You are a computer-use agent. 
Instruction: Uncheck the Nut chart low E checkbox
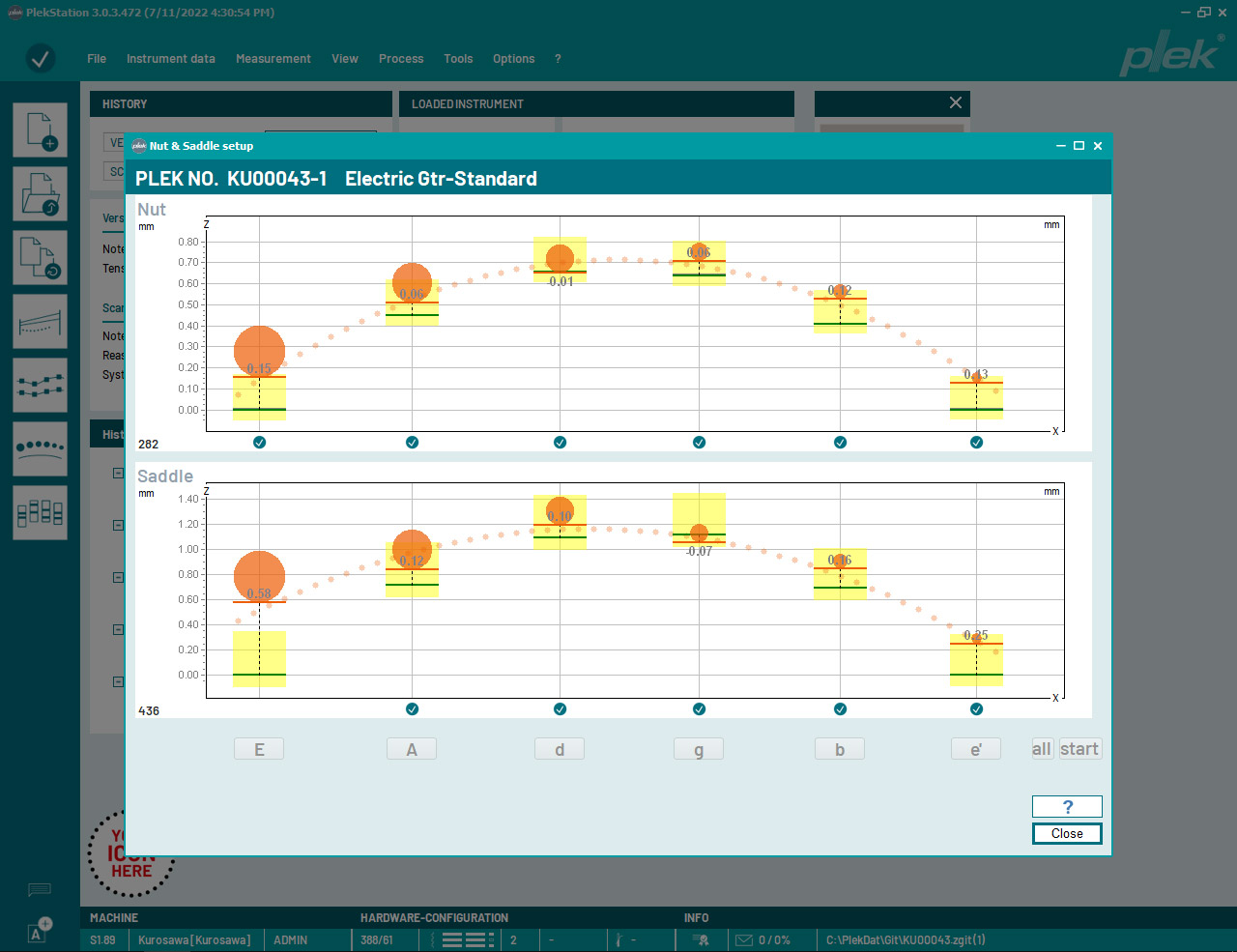[259, 443]
